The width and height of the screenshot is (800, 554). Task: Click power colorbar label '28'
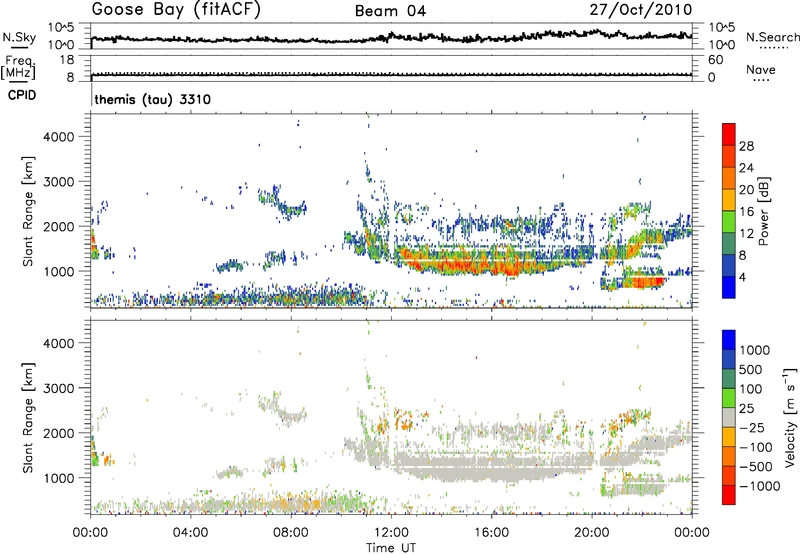[746, 146]
